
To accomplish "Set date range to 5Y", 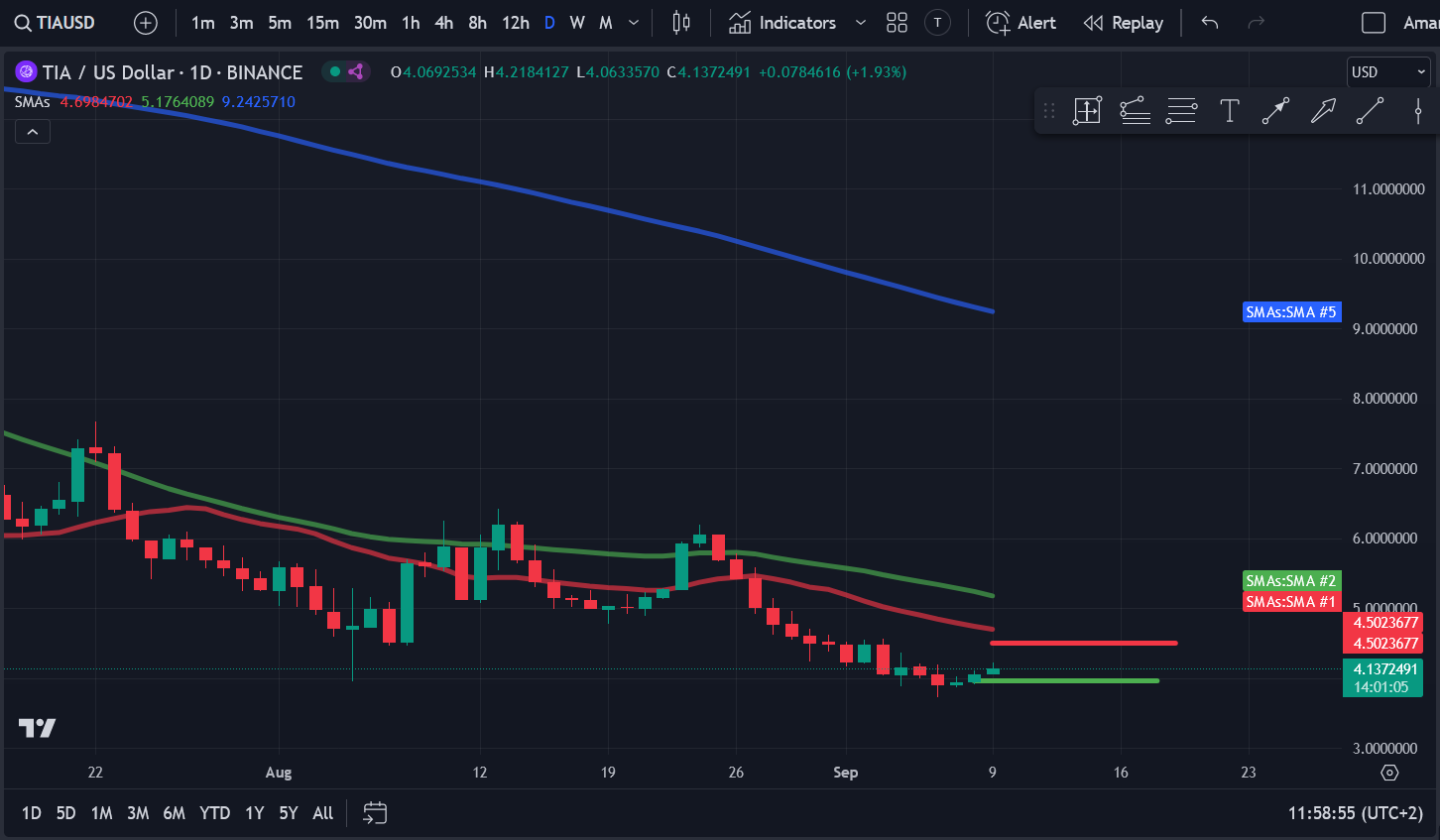I will [x=288, y=813].
